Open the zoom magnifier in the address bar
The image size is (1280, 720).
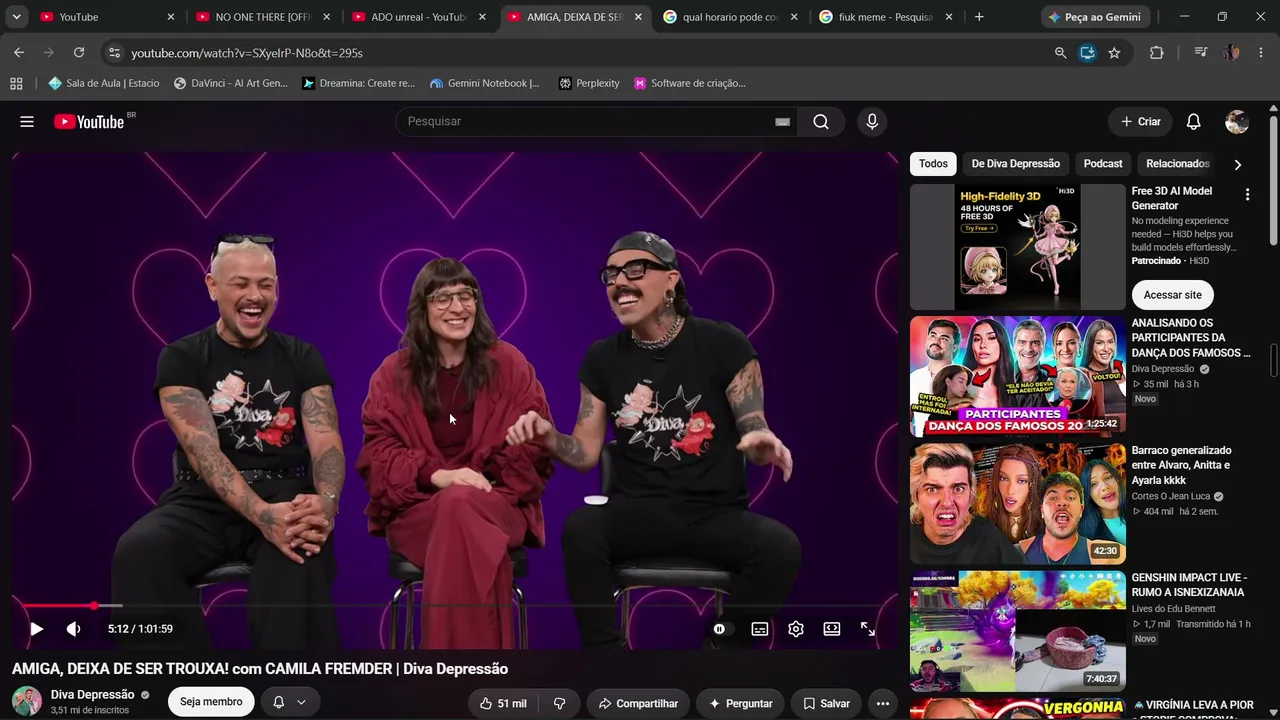[1060, 53]
